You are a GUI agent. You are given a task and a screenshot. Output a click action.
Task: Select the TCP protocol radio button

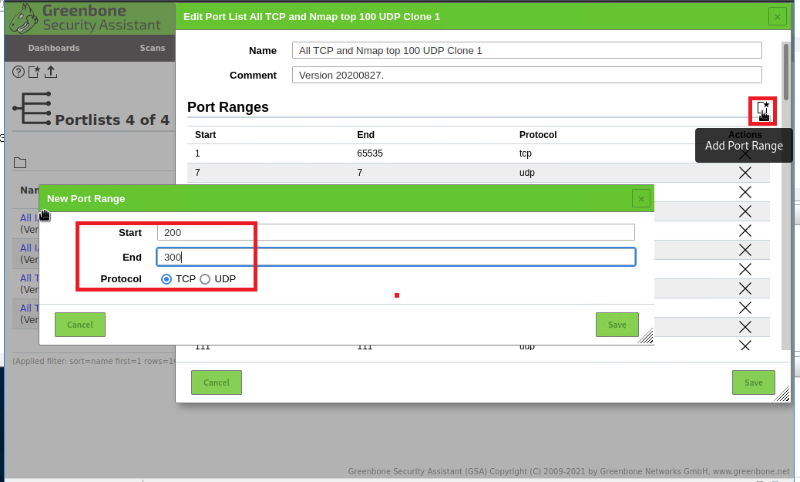(x=167, y=279)
